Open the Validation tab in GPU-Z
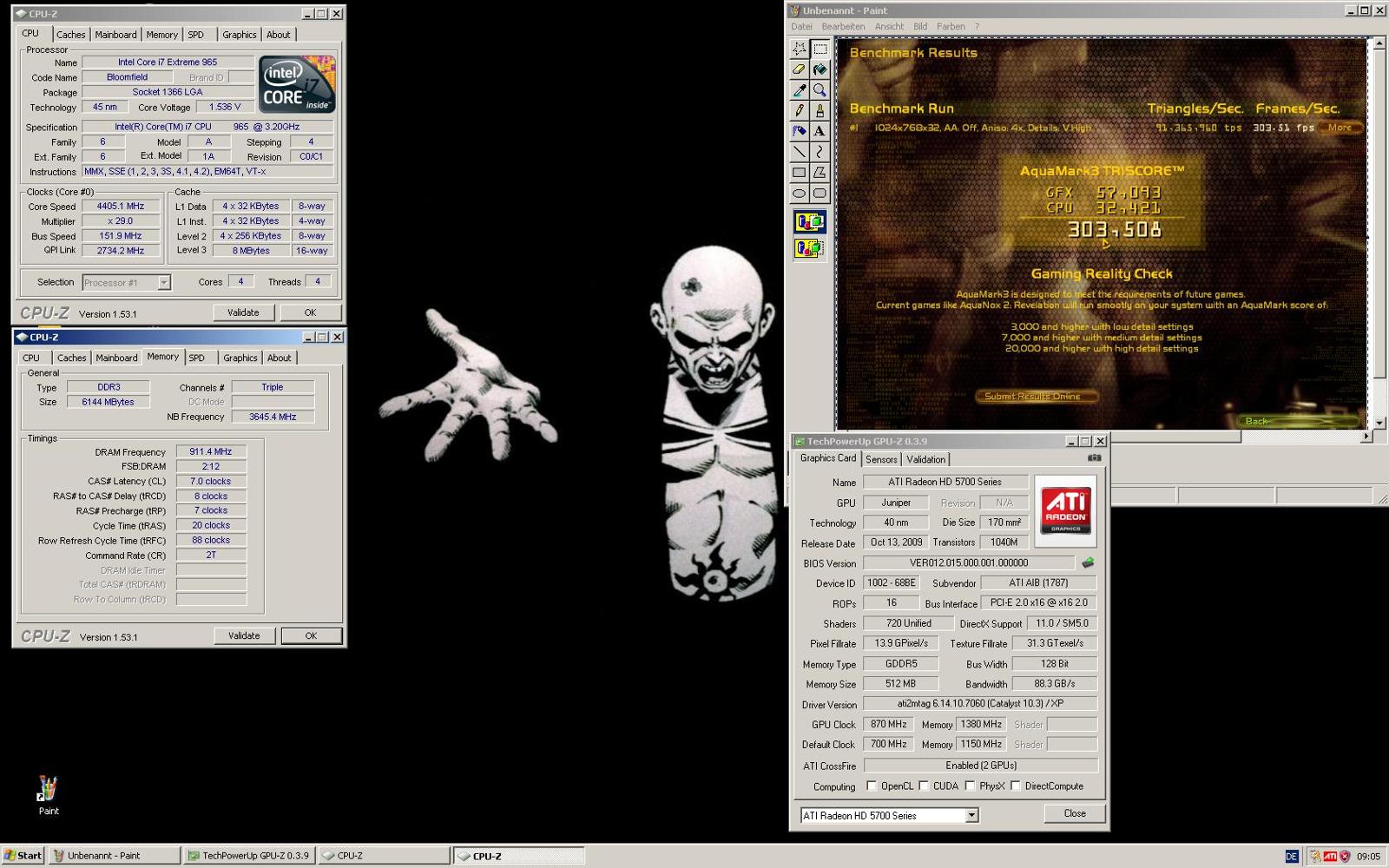Image resolution: width=1389 pixels, height=868 pixels. 925,459
